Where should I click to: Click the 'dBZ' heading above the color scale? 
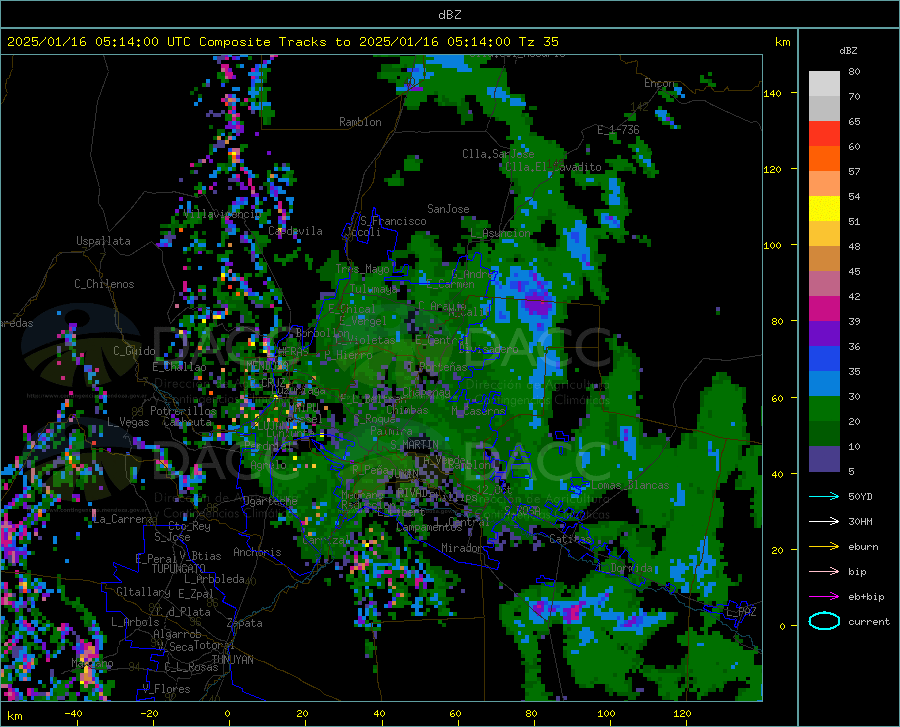click(848, 50)
